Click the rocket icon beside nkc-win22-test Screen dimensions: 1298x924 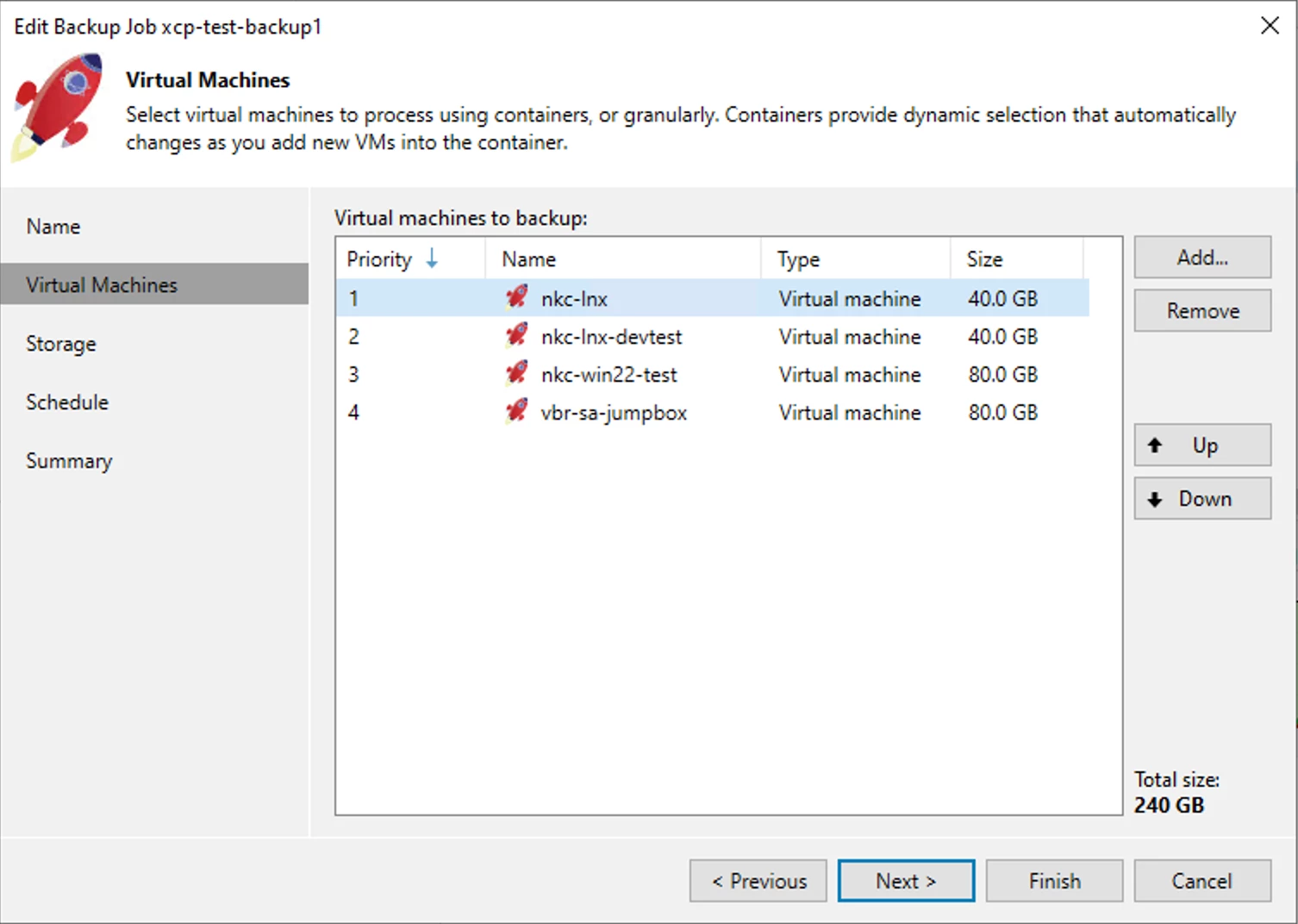(516, 373)
